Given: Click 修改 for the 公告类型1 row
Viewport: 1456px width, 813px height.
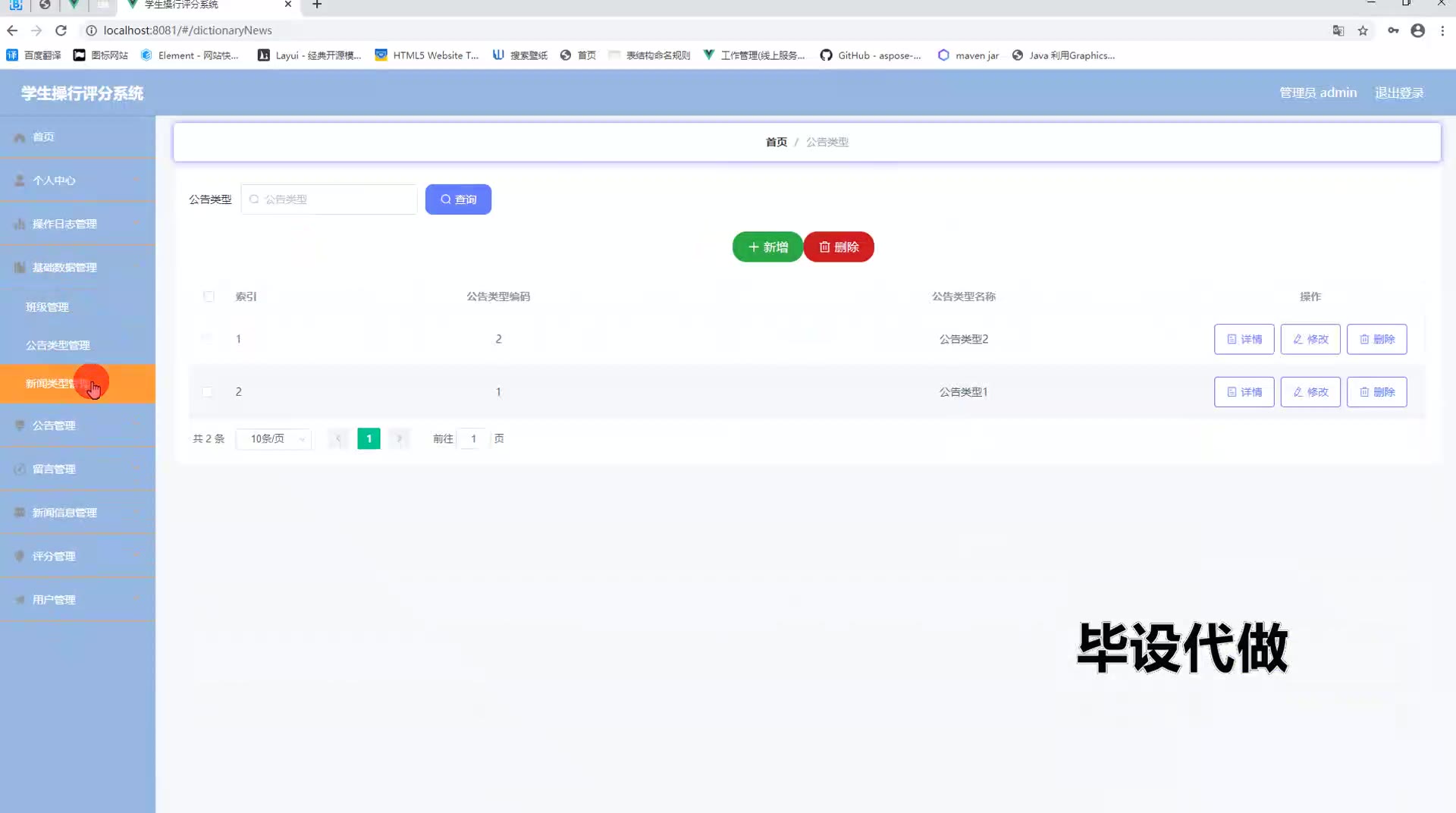Looking at the screenshot, I should tap(1310, 392).
